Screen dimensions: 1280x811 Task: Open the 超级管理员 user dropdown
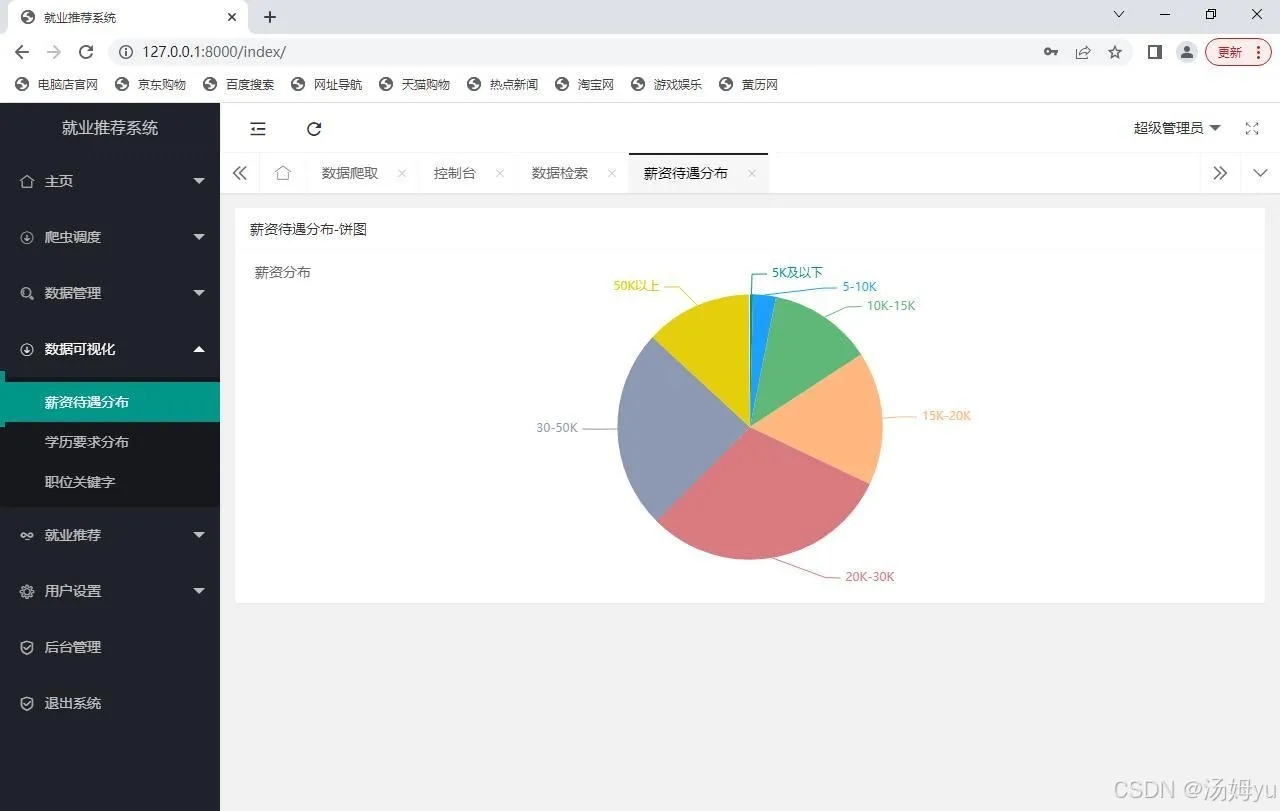coord(1177,128)
